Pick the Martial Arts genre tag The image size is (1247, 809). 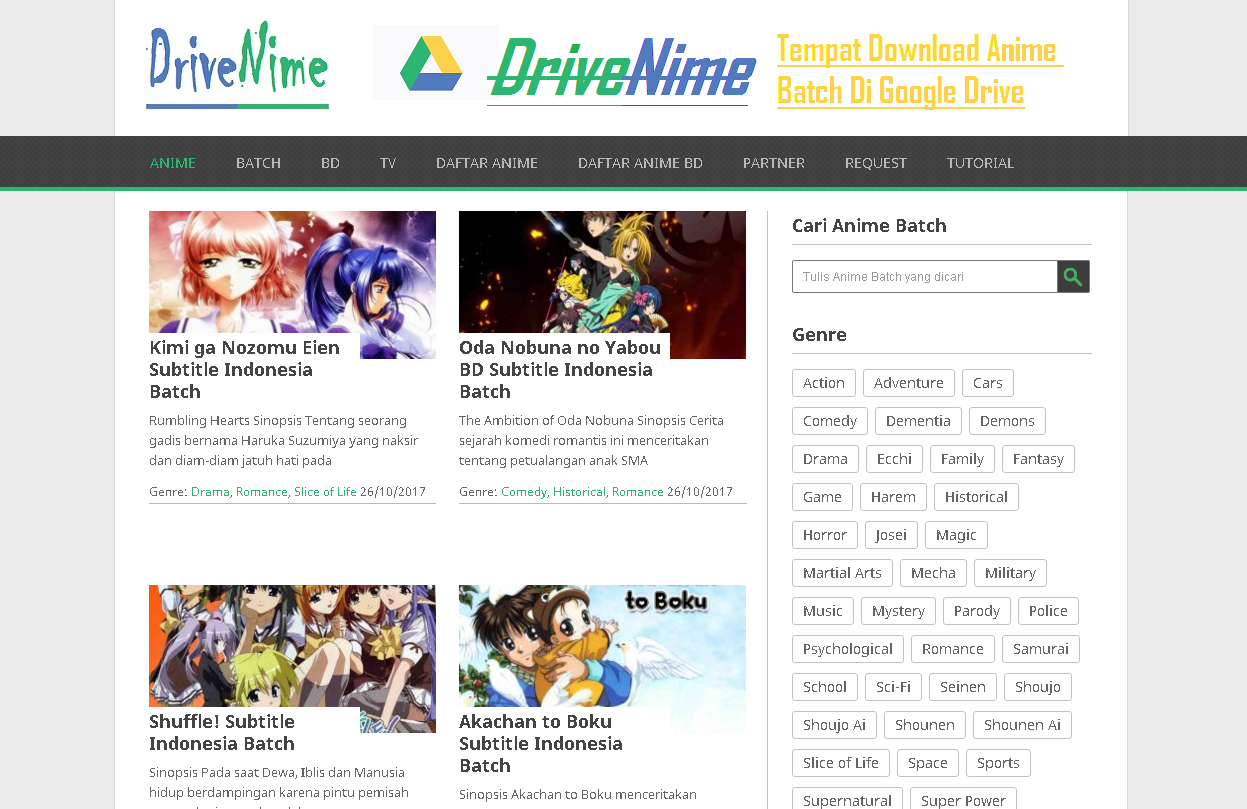coord(842,573)
